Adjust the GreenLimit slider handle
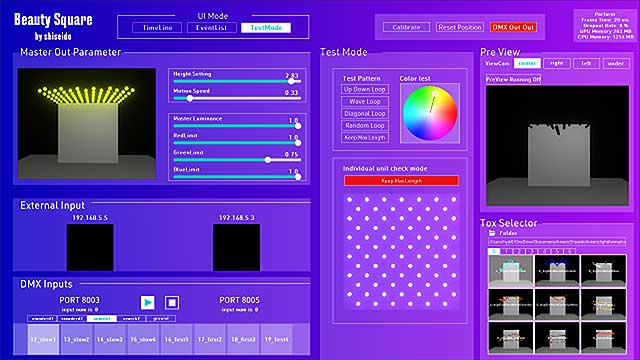 tap(268, 160)
